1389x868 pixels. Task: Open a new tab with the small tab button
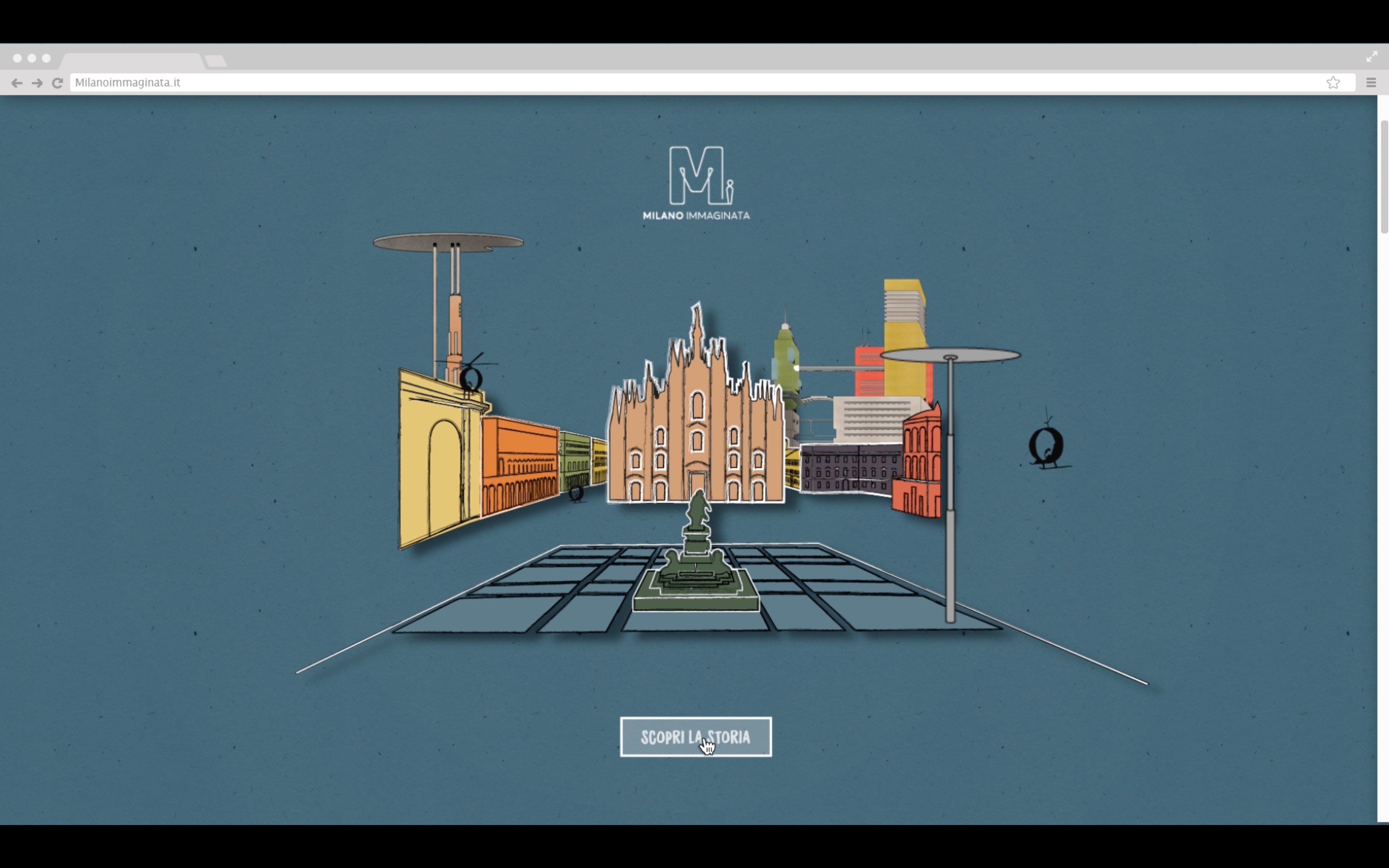[x=216, y=61]
